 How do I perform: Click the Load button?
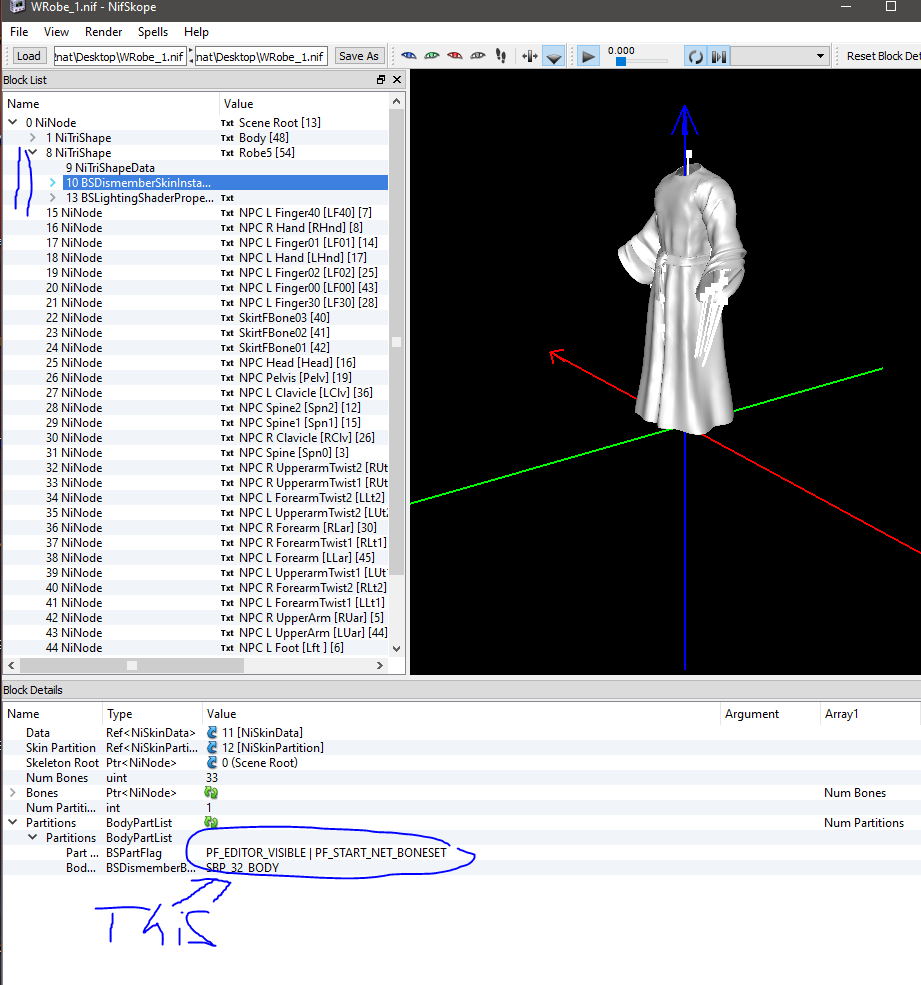point(28,56)
